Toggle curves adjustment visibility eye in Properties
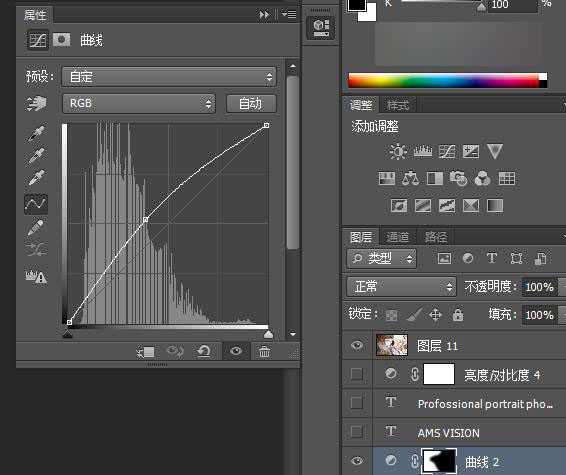 235,351
